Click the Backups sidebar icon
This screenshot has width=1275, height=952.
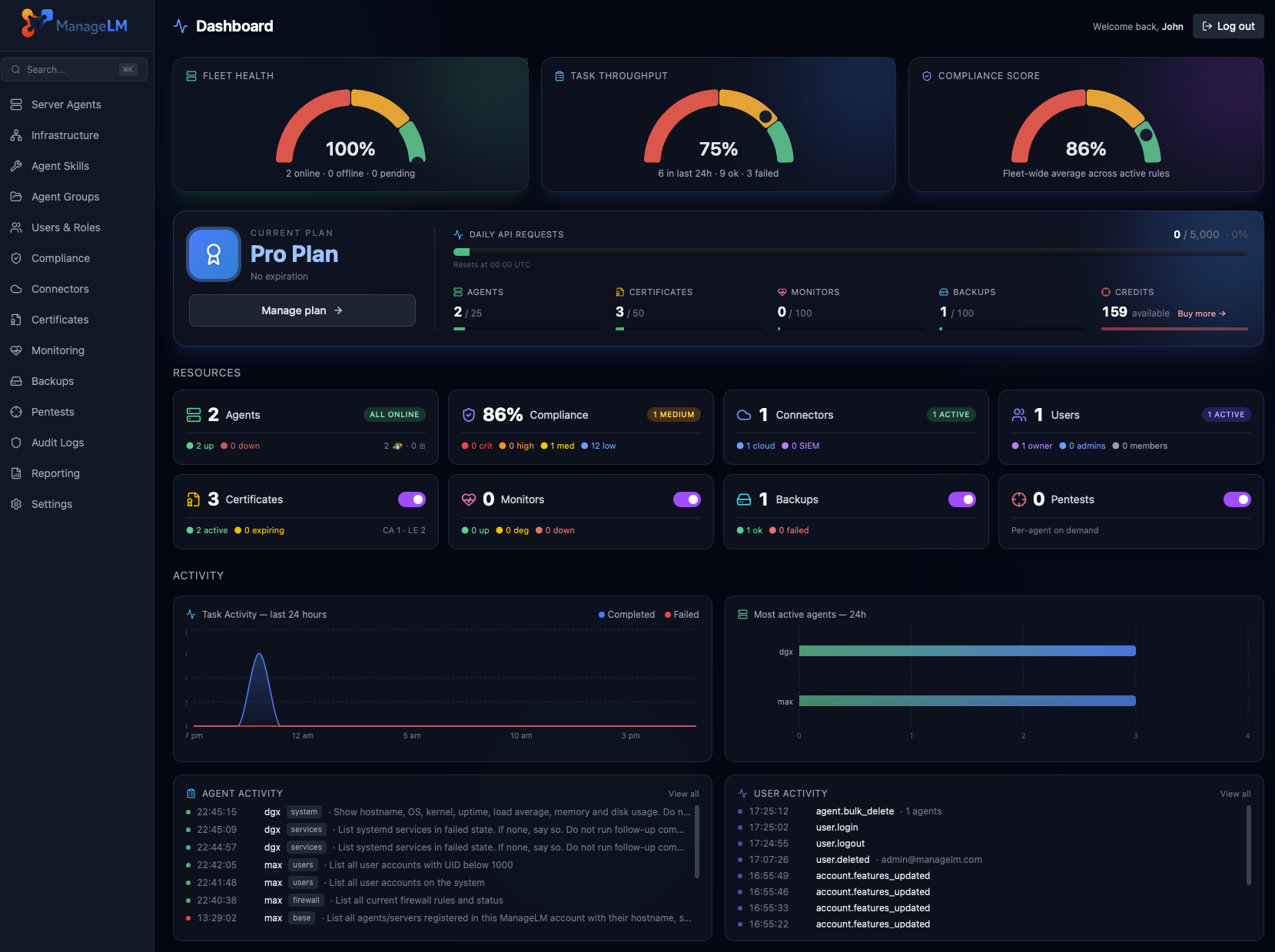click(x=15, y=381)
